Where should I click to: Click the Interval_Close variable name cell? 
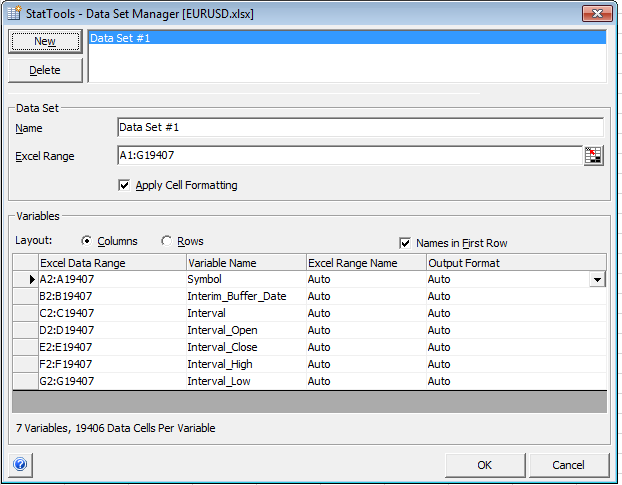pos(246,347)
